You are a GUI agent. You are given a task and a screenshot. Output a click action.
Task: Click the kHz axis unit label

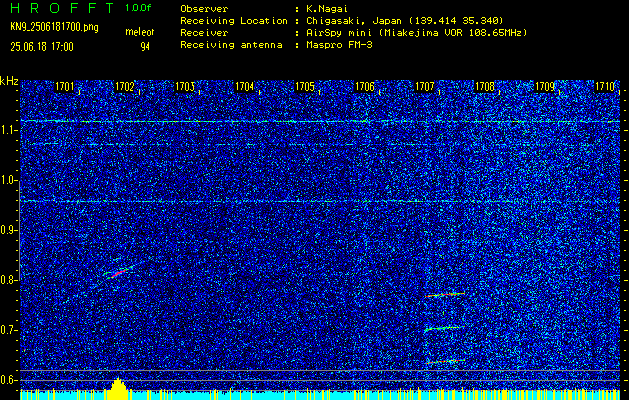click(x=9, y=81)
